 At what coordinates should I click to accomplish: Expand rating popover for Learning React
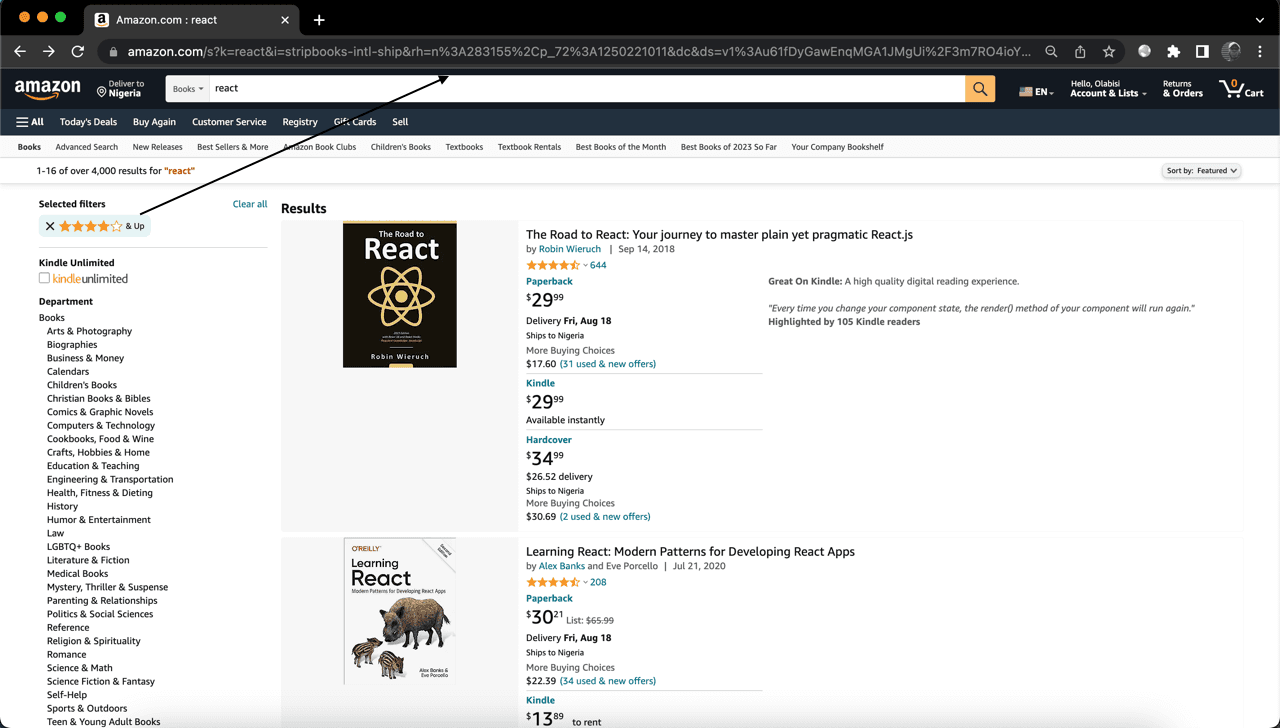[x=586, y=582]
